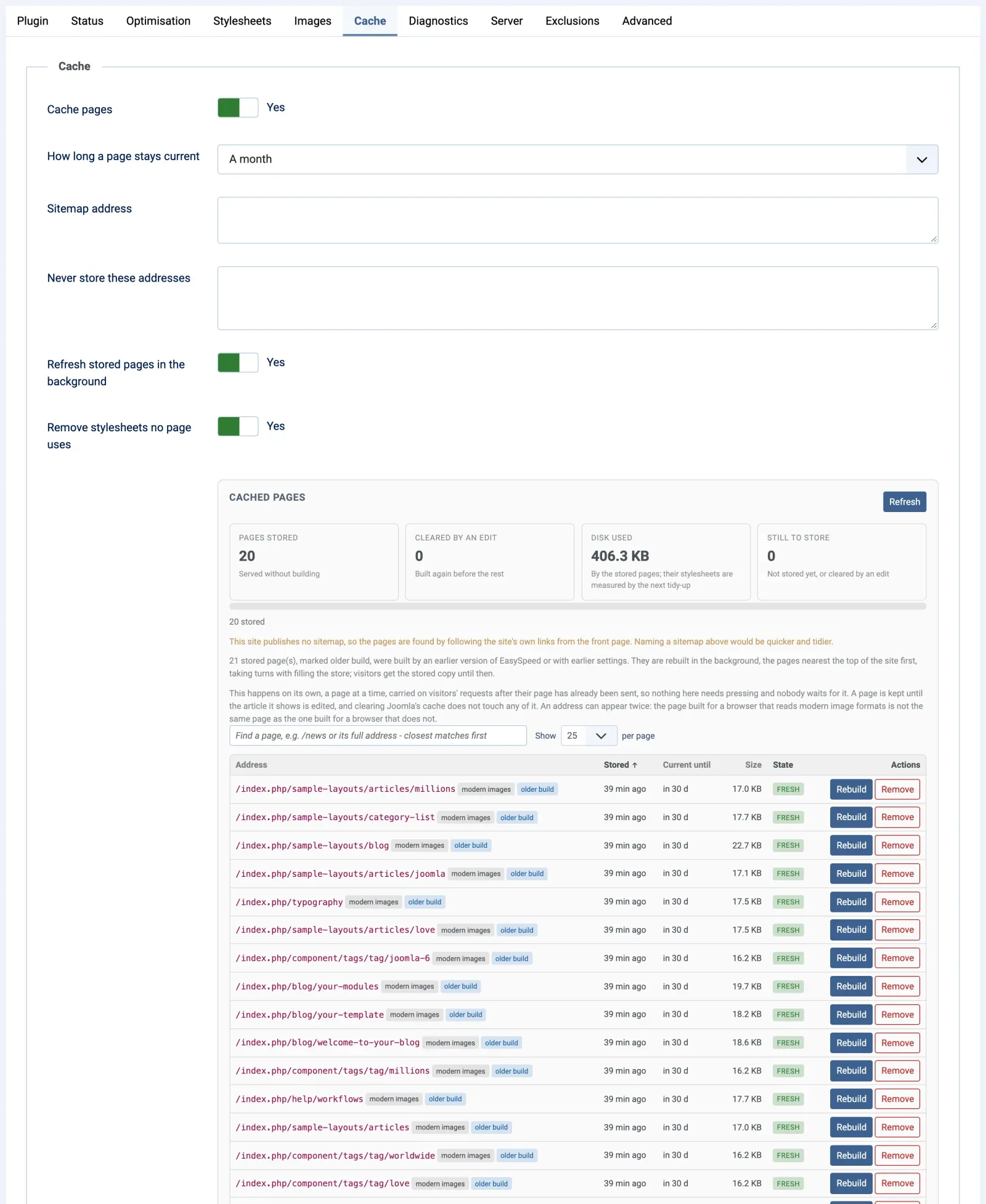The width and height of the screenshot is (986, 1204).
Task: Open the Stylesheets tab
Action: pyautogui.click(x=242, y=21)
